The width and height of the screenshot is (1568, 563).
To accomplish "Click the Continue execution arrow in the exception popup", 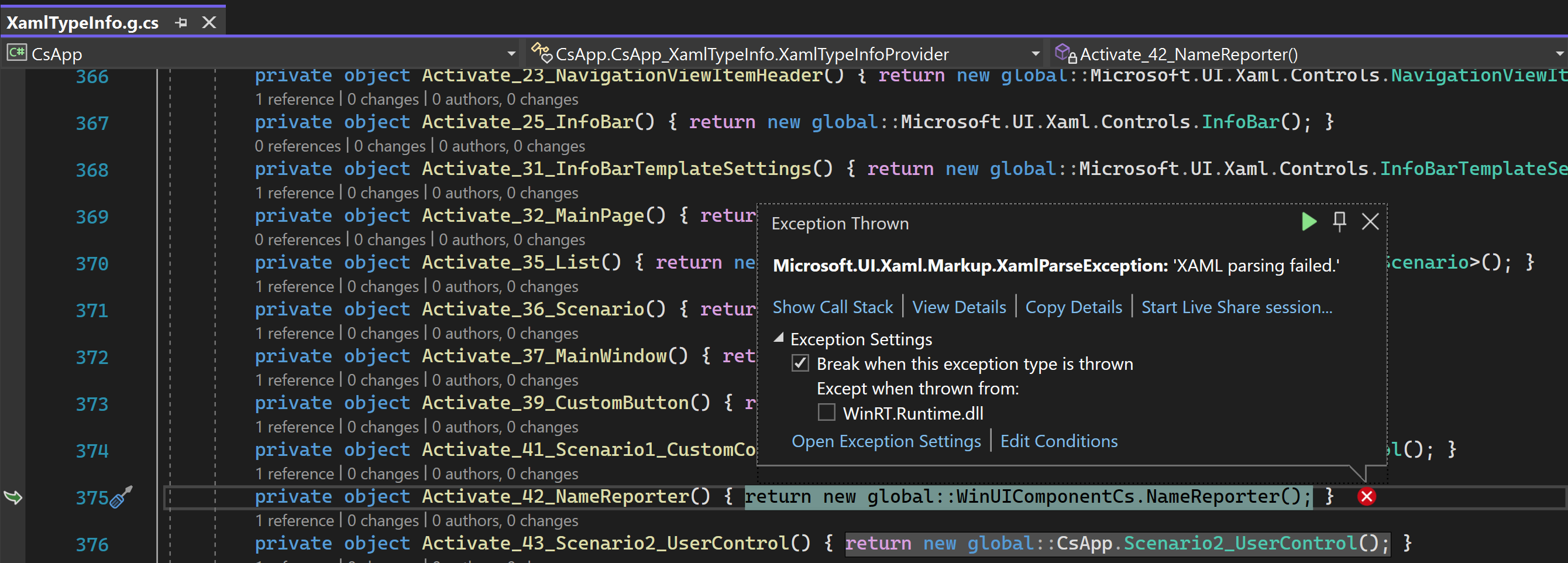I will pos(1308,222).
